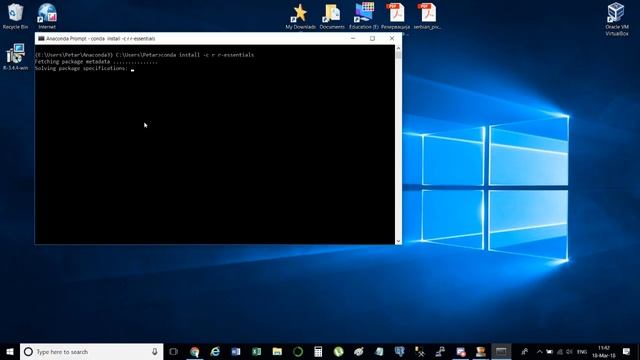Open the R-3.4.4-win installer icon
The height and width of the screenshot is (360, 640).
point(16,56)
